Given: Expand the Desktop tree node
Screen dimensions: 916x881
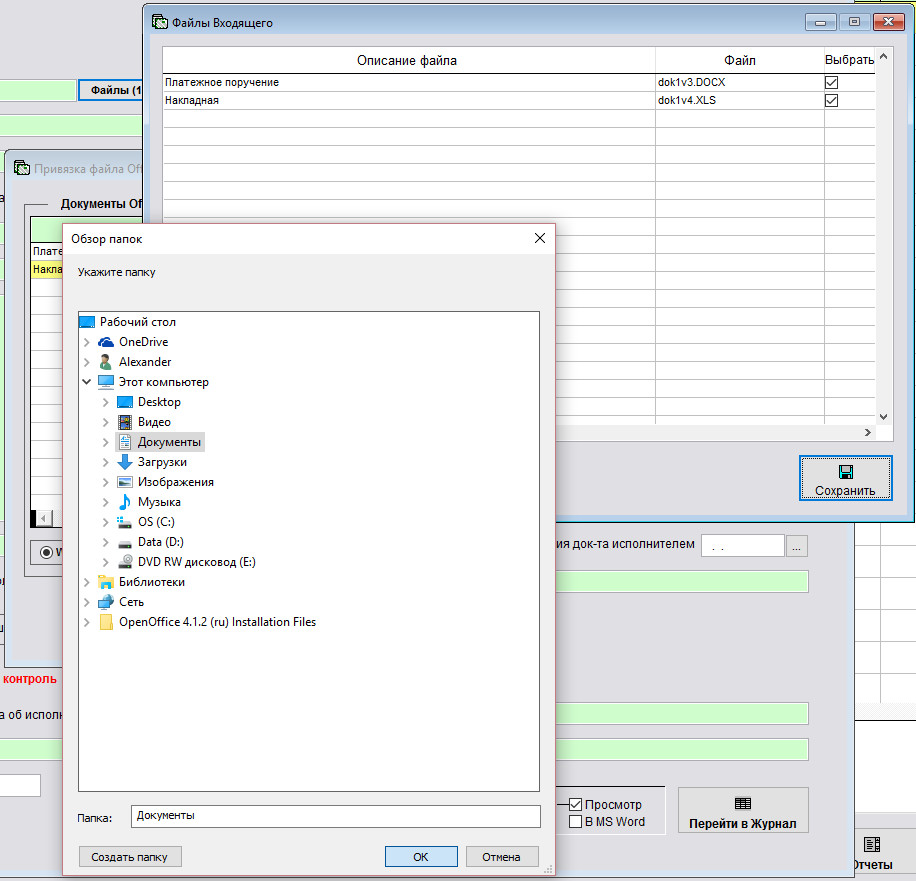Looking at the screenshot, I should 105,402.
